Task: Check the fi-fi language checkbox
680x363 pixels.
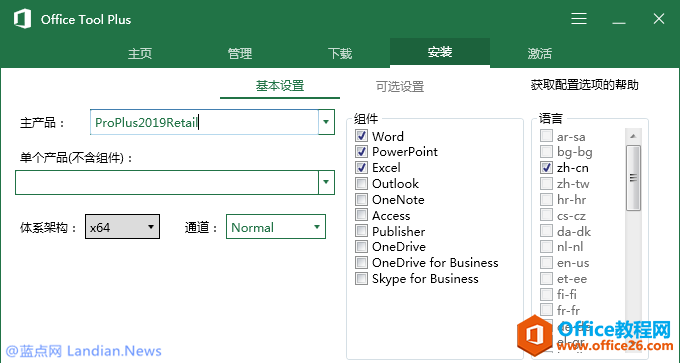Action: [546, 294]
